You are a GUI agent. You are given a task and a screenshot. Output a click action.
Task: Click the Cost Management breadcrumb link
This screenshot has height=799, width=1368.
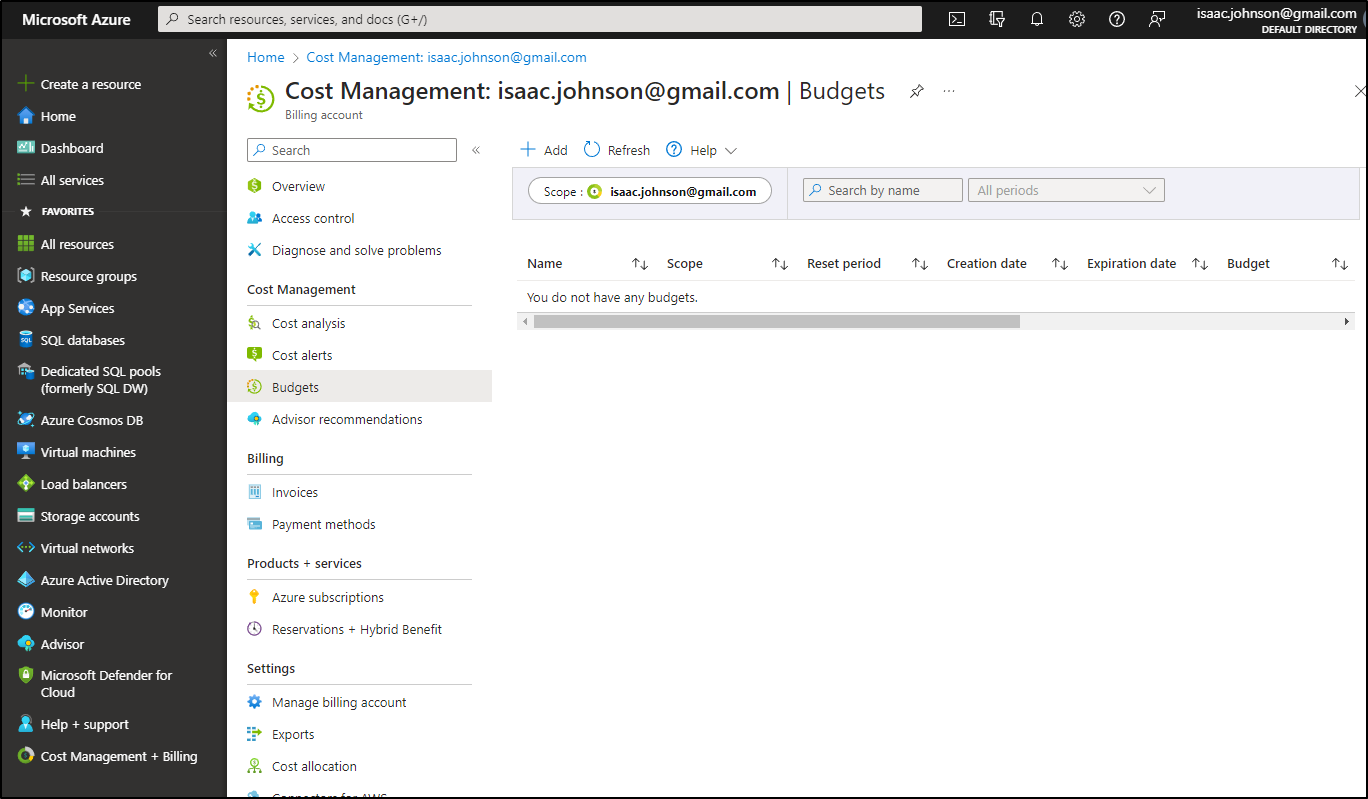click(x=446, y=57)
